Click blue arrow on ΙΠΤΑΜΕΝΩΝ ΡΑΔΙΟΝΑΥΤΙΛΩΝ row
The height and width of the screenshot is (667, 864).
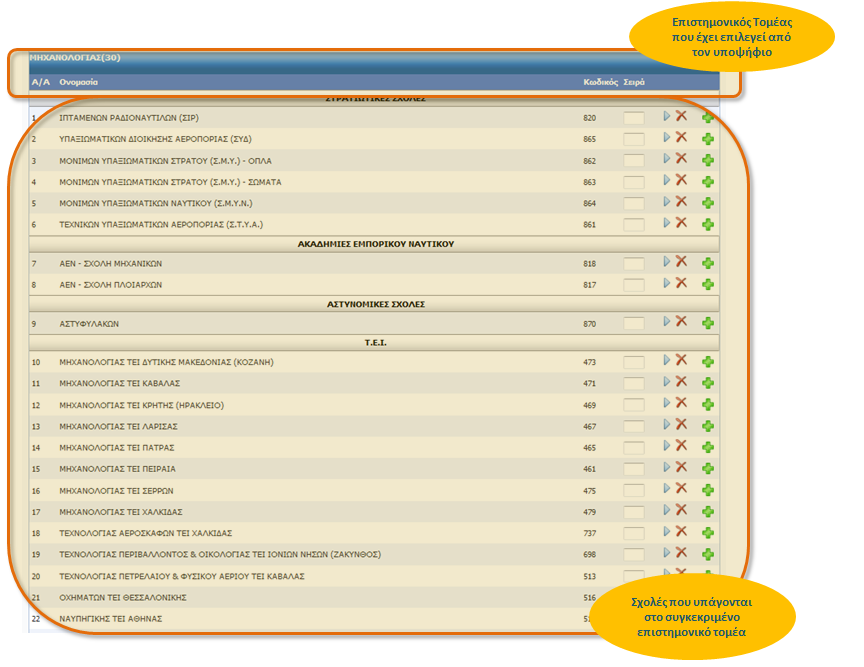click(667, 116)
